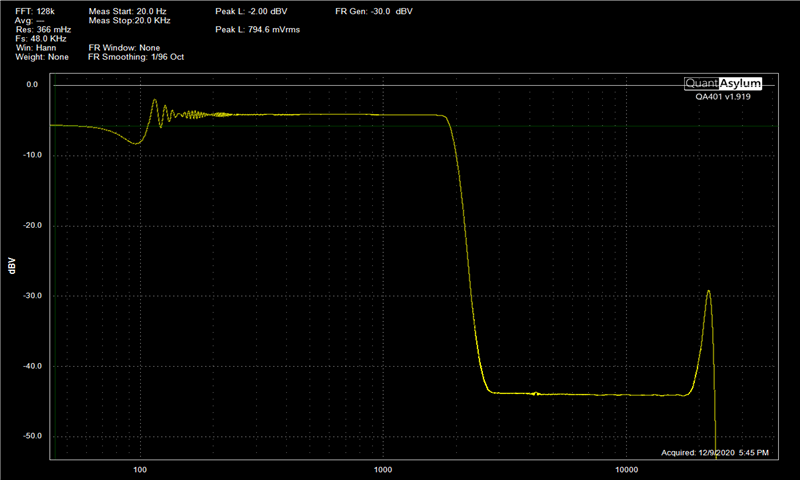Click the Weight: None label
This screenshot has width=800, height=480.
pyautogui.click(x=42, y=57)
